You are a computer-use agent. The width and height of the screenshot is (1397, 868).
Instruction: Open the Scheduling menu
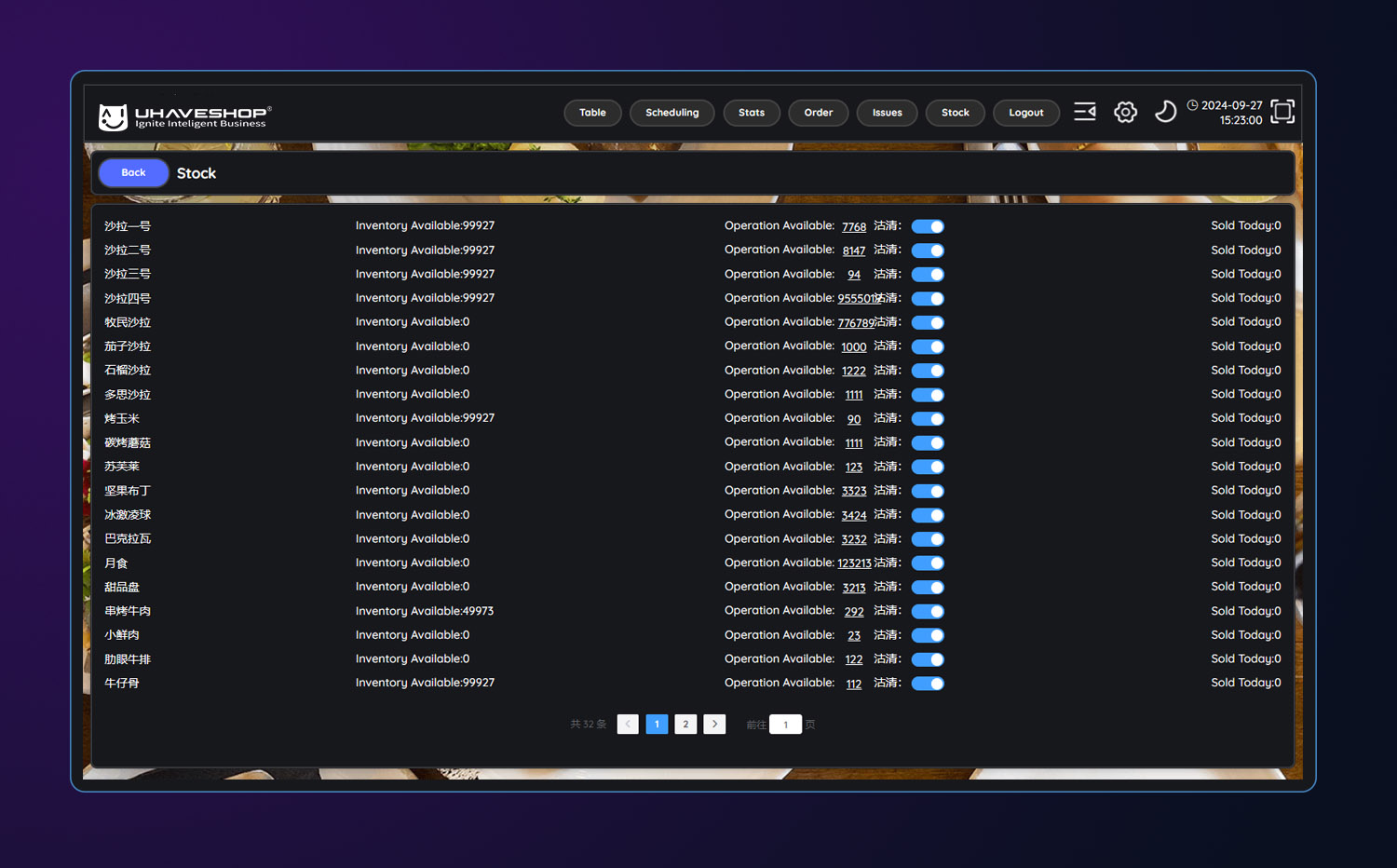click(x=671, y=113)
